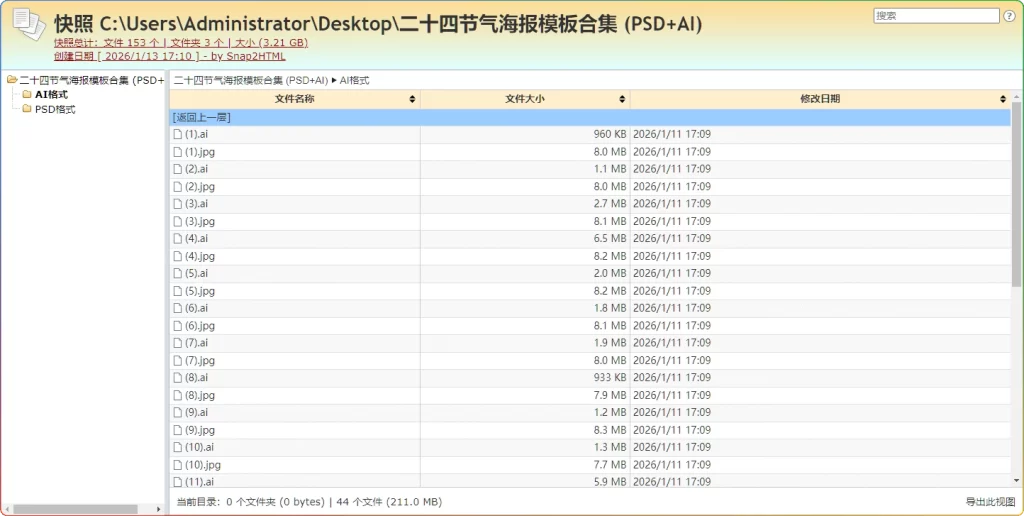Click the PSD格式 folder icon
Image resolution: width=1024 pixels, height=516 pixels.
coord(27,109)
